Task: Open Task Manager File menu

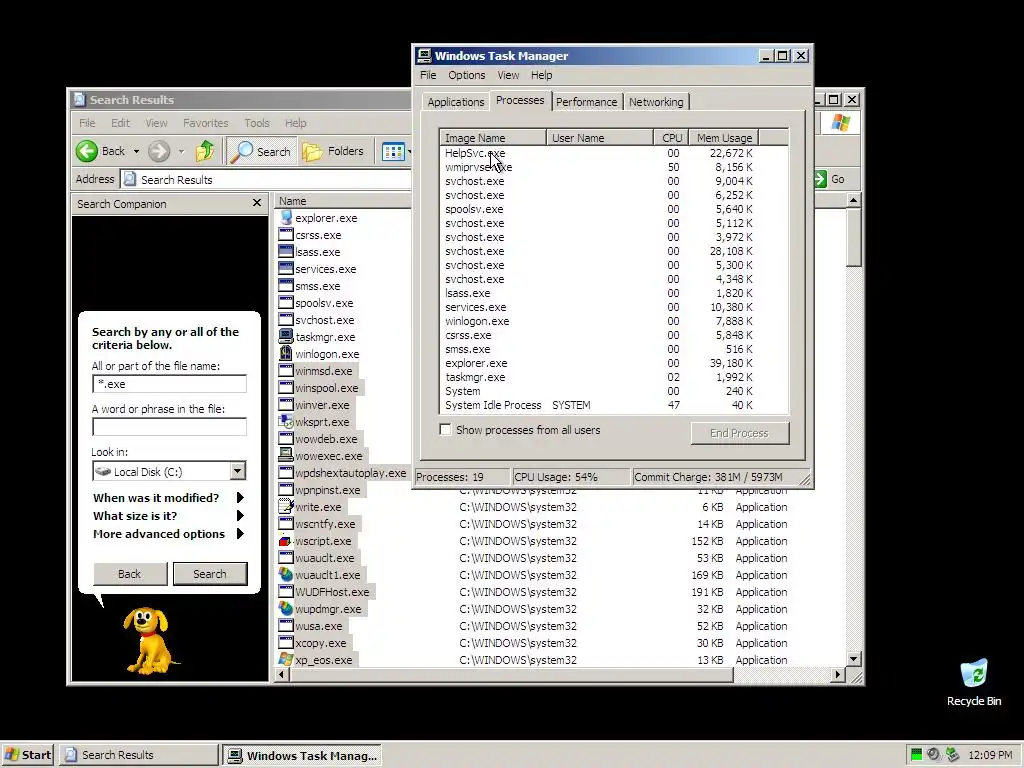Action: coord(428,75)
